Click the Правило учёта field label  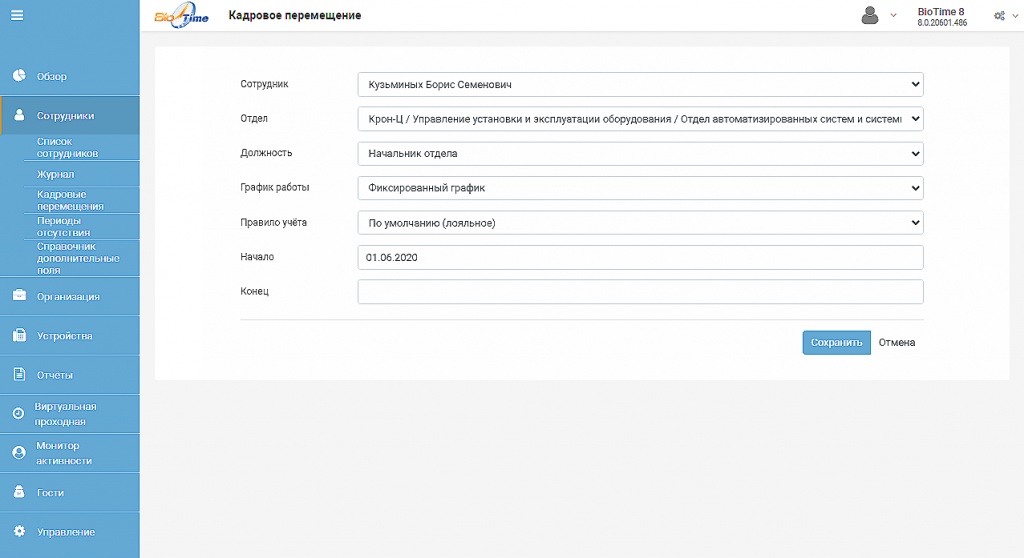point(273,223)
